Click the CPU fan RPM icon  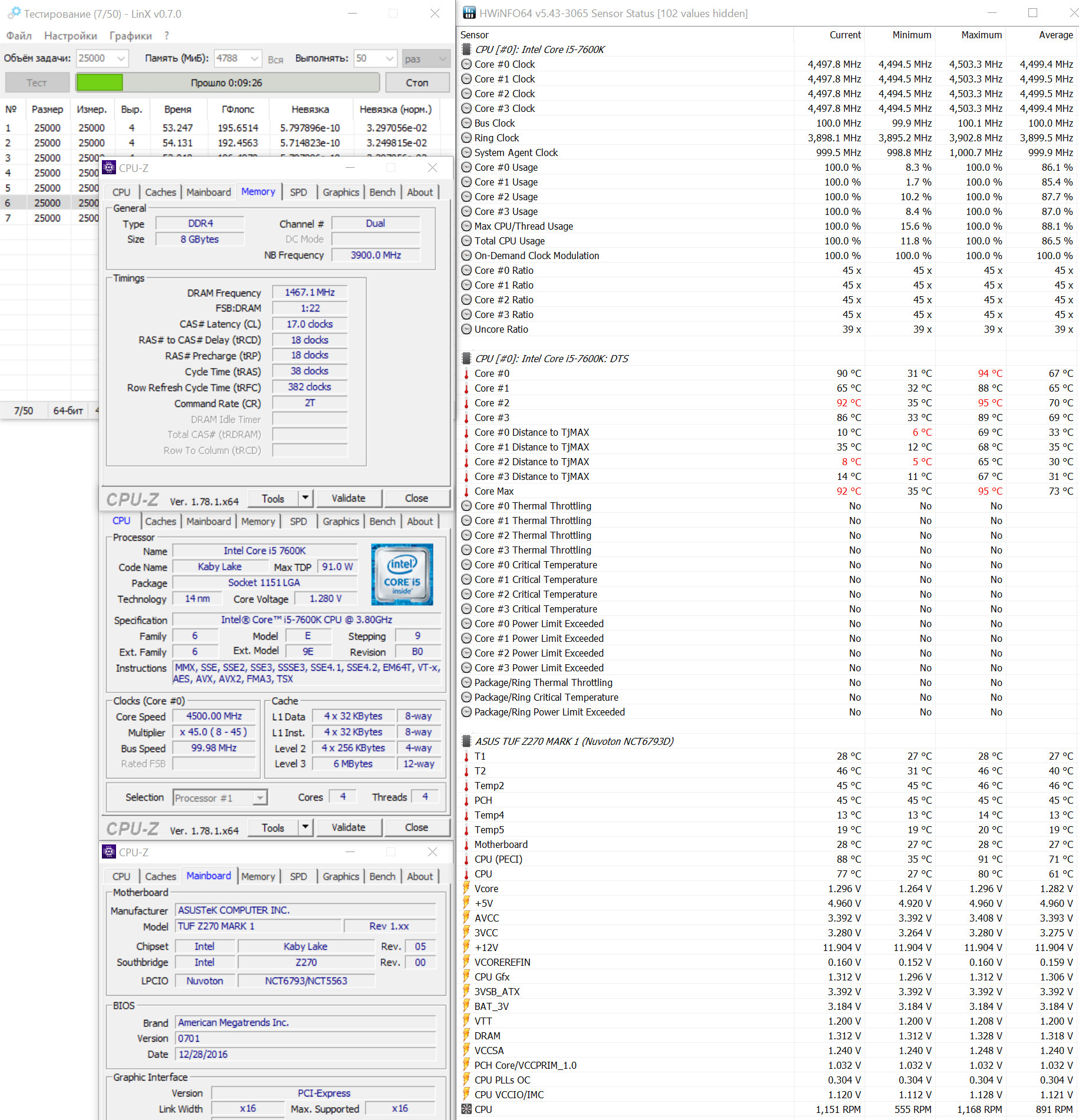pos(466,1109)
